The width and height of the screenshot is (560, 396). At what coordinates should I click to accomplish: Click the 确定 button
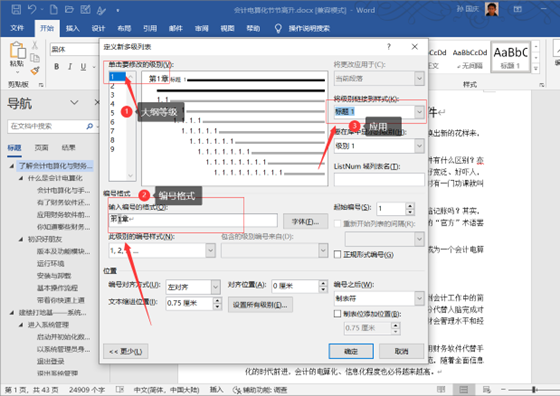coord(351,351)
